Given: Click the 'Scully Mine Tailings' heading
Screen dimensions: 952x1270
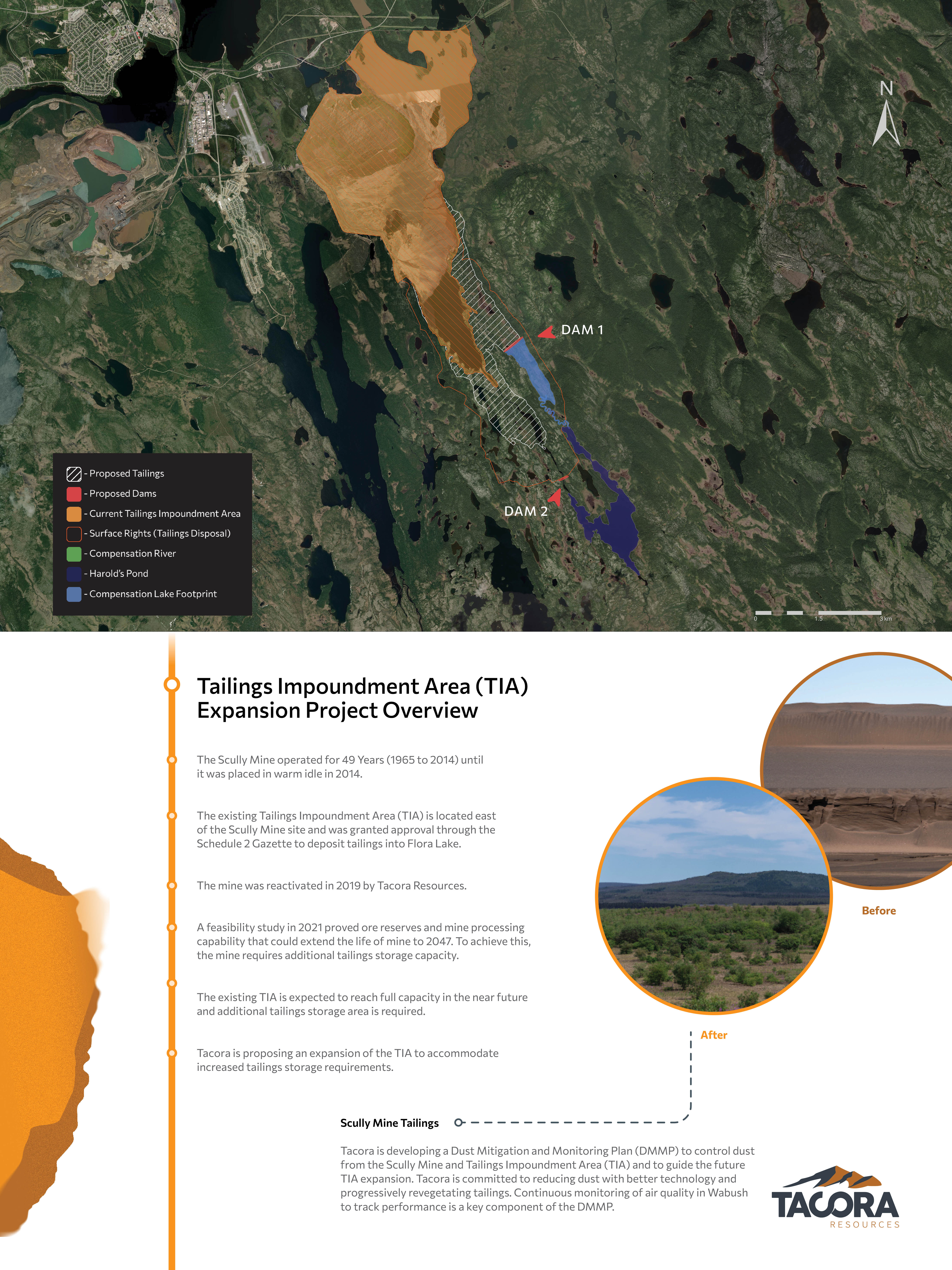Looking at the screenshot, I should [x=390, y=1123].
